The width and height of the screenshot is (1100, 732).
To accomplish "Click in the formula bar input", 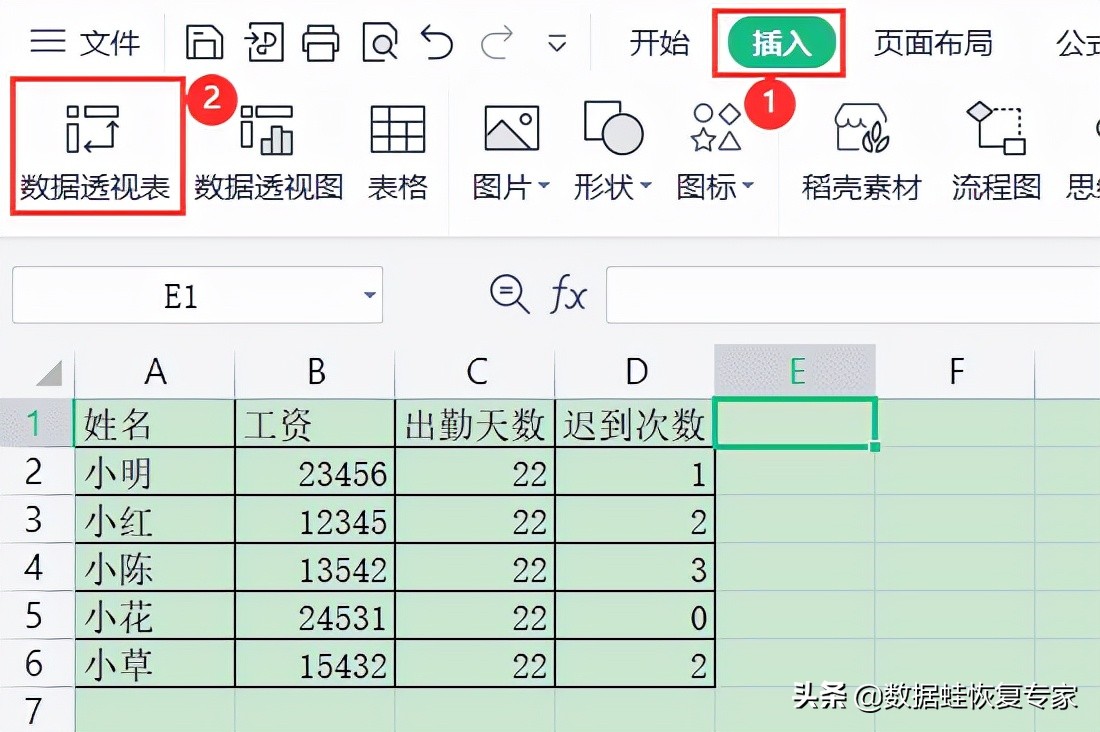I will (x=852, y=295).
